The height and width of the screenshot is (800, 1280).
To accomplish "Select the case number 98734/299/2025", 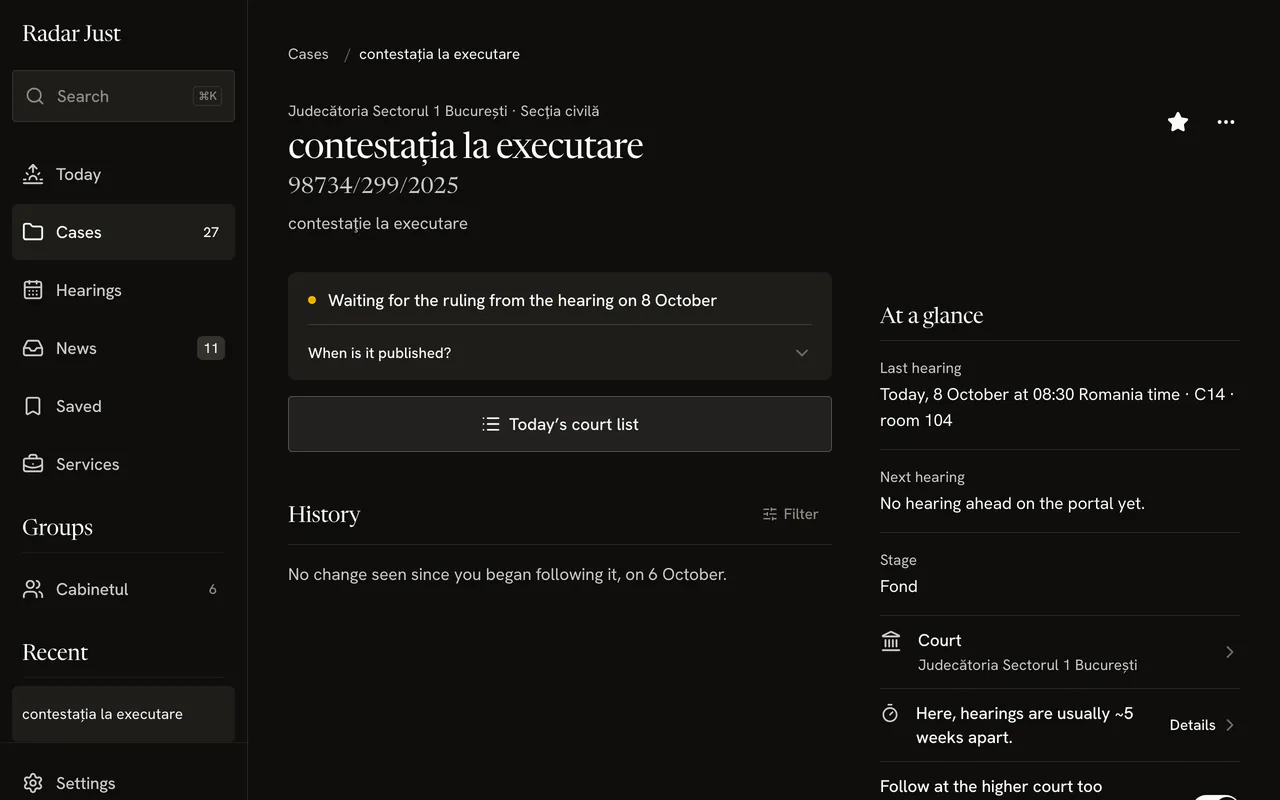I will tap(373, 185).
